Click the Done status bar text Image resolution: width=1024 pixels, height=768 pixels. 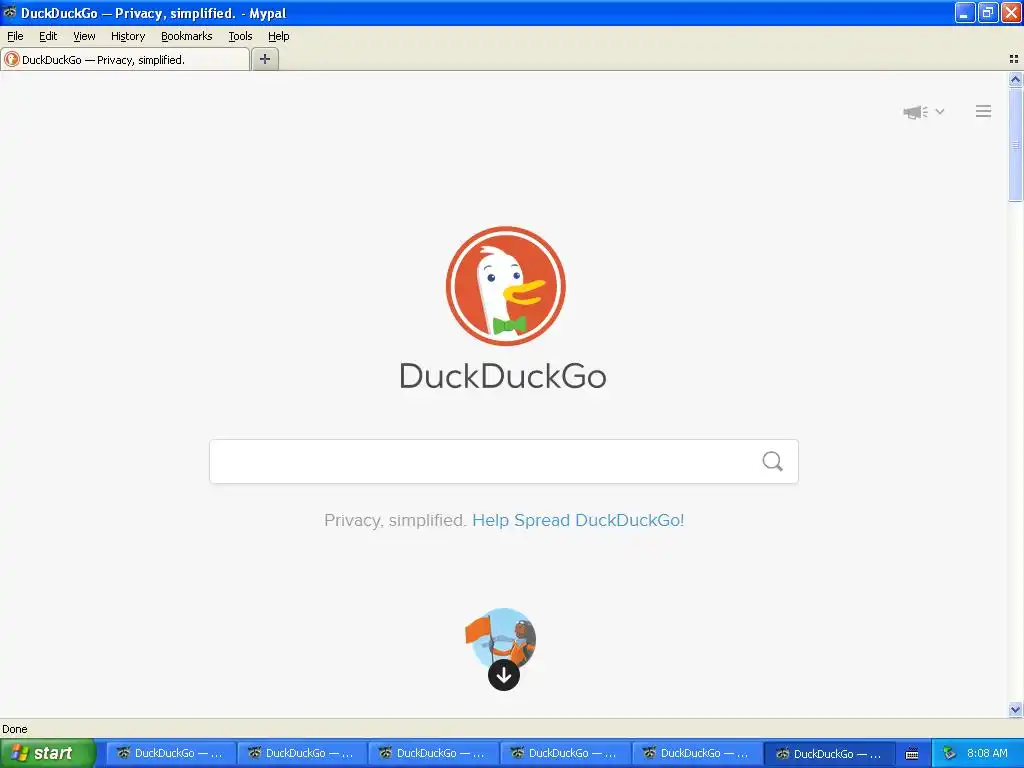(x=15, y=729)
